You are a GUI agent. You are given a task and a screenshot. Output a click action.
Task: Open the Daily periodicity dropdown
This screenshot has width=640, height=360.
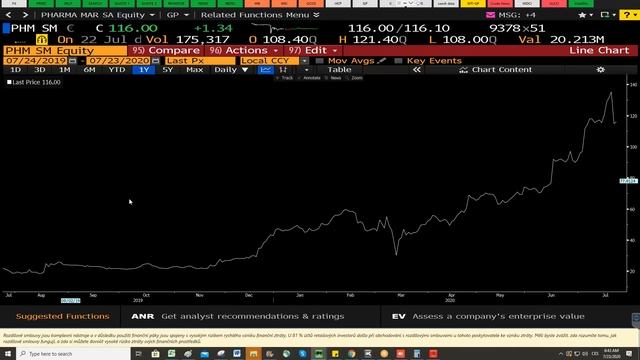point(231,70)
